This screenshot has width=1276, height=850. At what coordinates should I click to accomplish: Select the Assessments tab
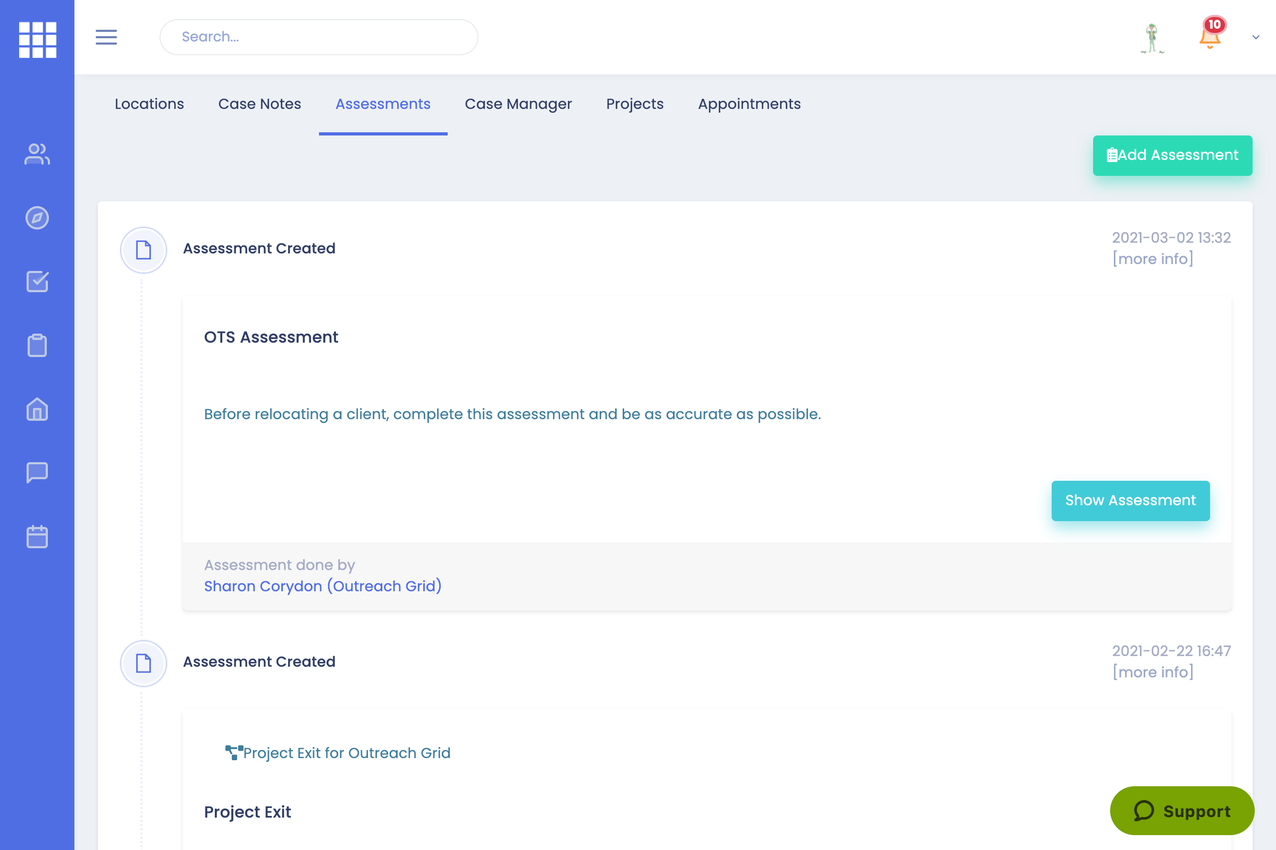tap(383, 104)
